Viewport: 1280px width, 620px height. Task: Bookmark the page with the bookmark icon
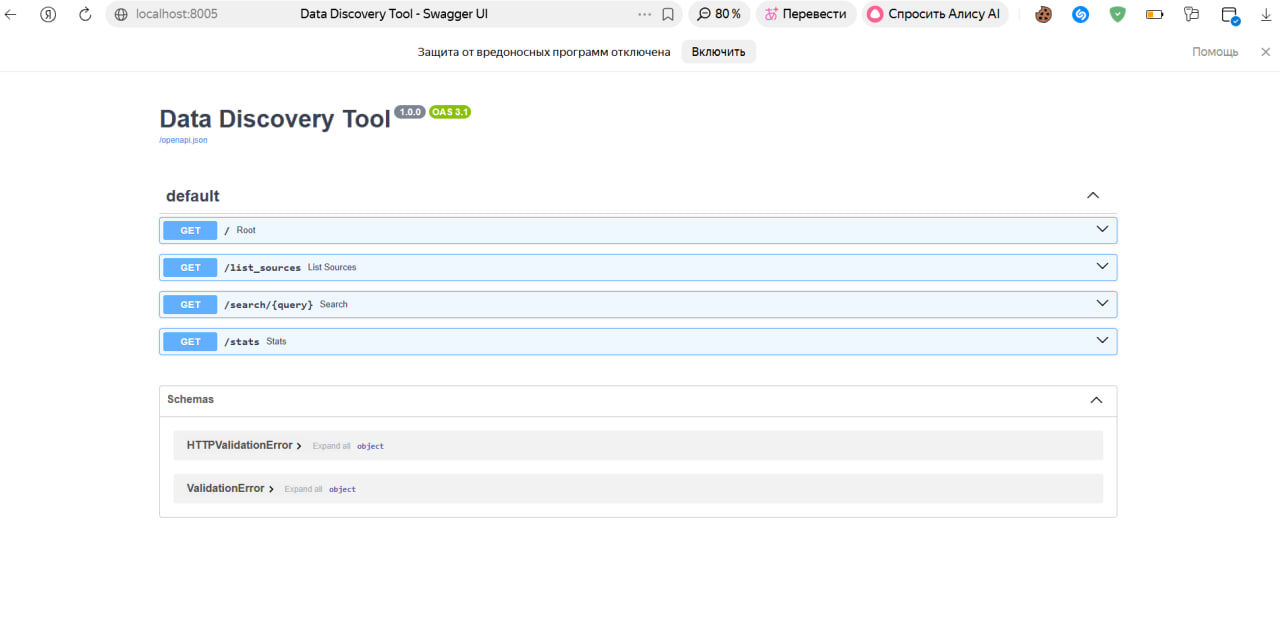[x=668, y=15]
